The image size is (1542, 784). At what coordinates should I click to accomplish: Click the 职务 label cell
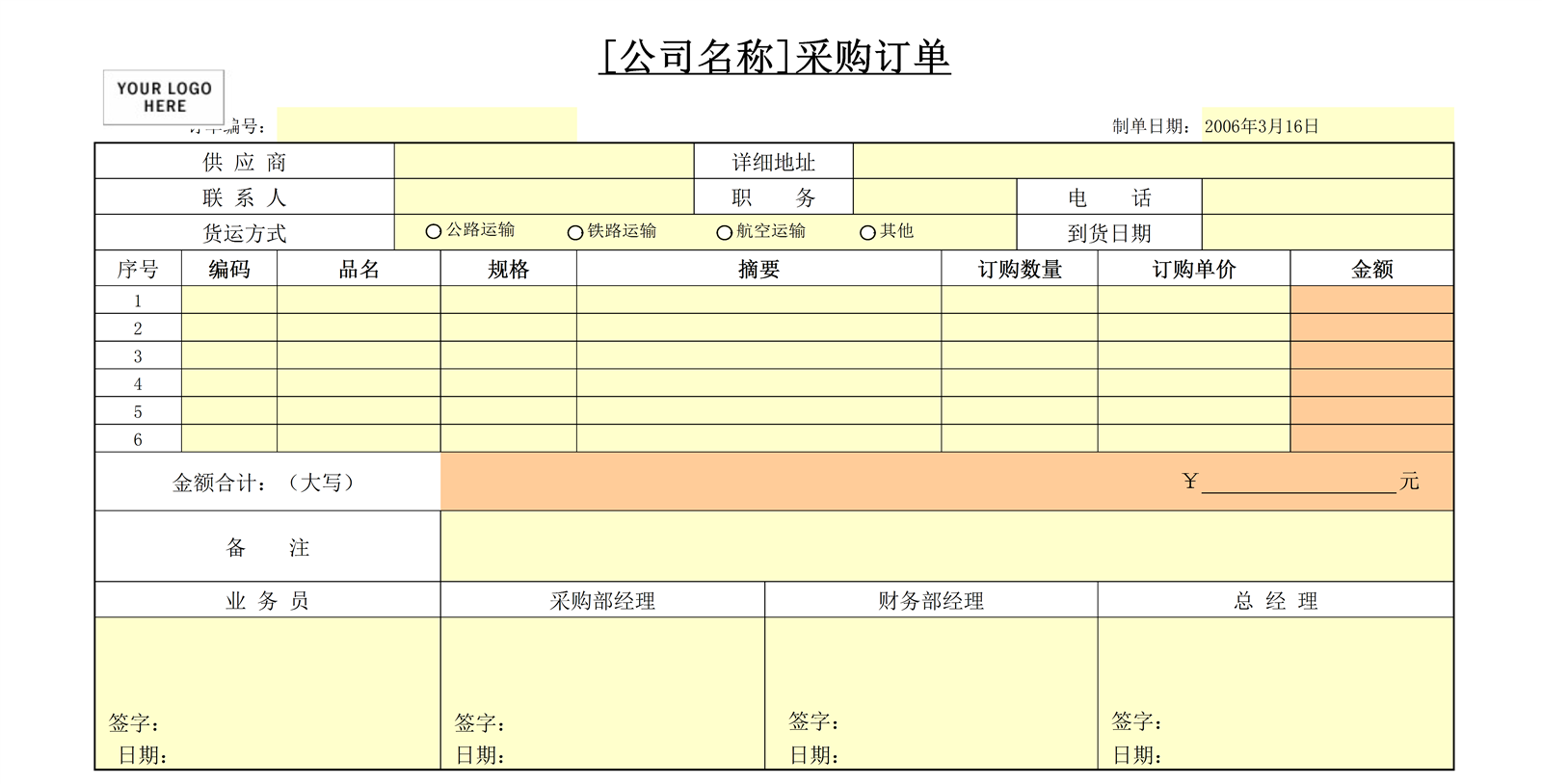coord(774,196)
